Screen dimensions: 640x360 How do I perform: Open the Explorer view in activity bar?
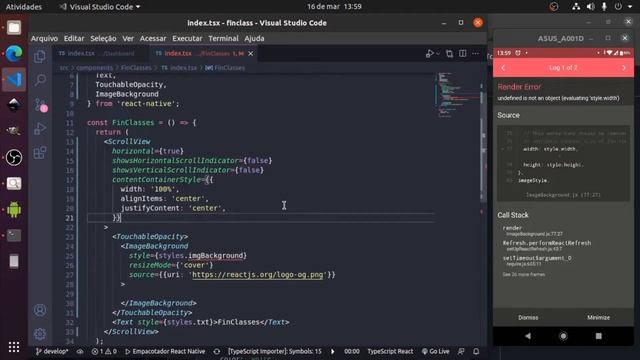point(40,56)
